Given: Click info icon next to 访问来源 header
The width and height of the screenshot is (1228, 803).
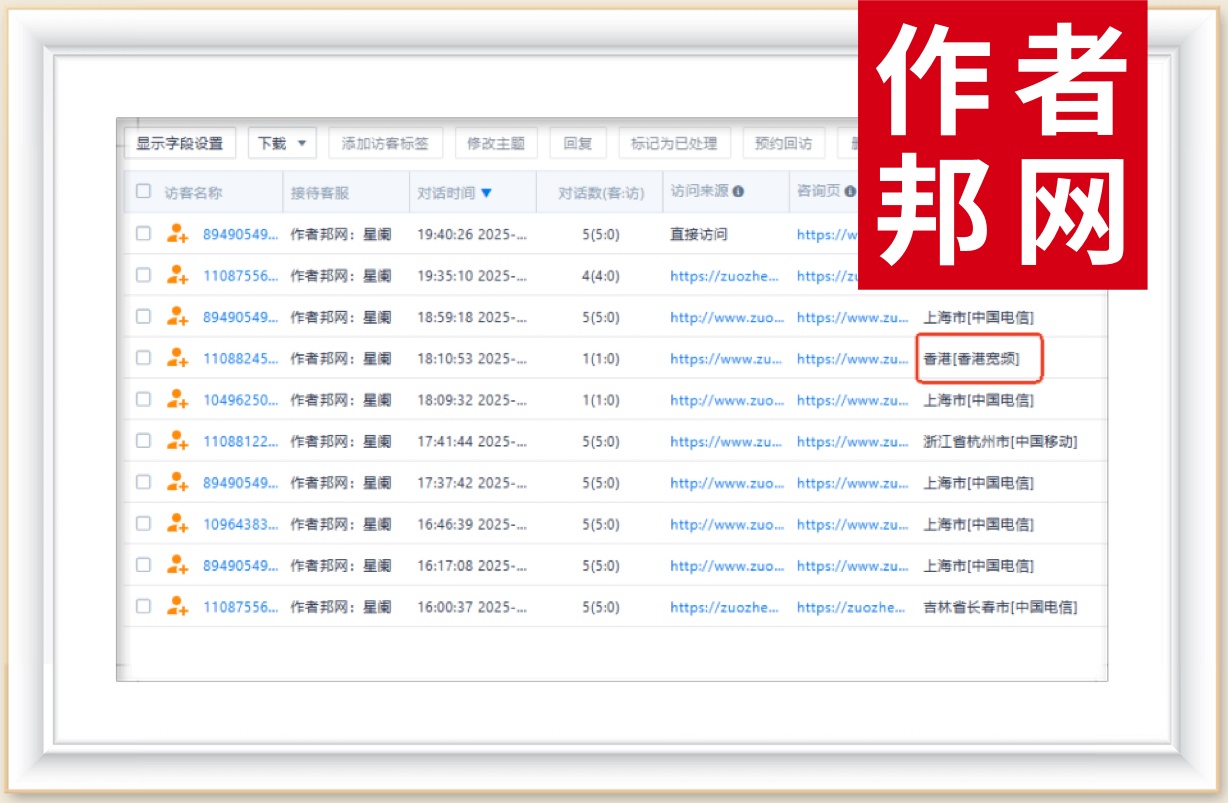Looking at the screenshot, I should [x=738, y=192].
